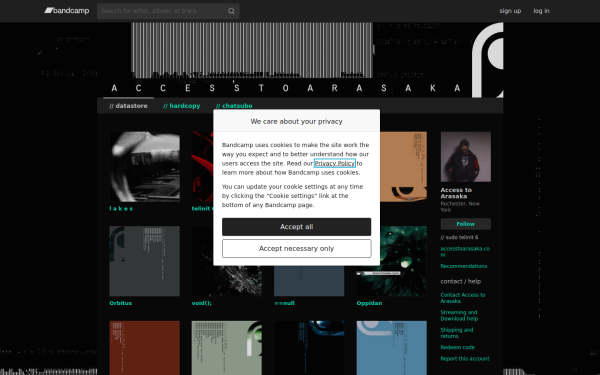Image resolution: width=600 pixels, height=375 pixels.
Task: Open the log in link
Action: pyautogui.click(x=541, y=11)
